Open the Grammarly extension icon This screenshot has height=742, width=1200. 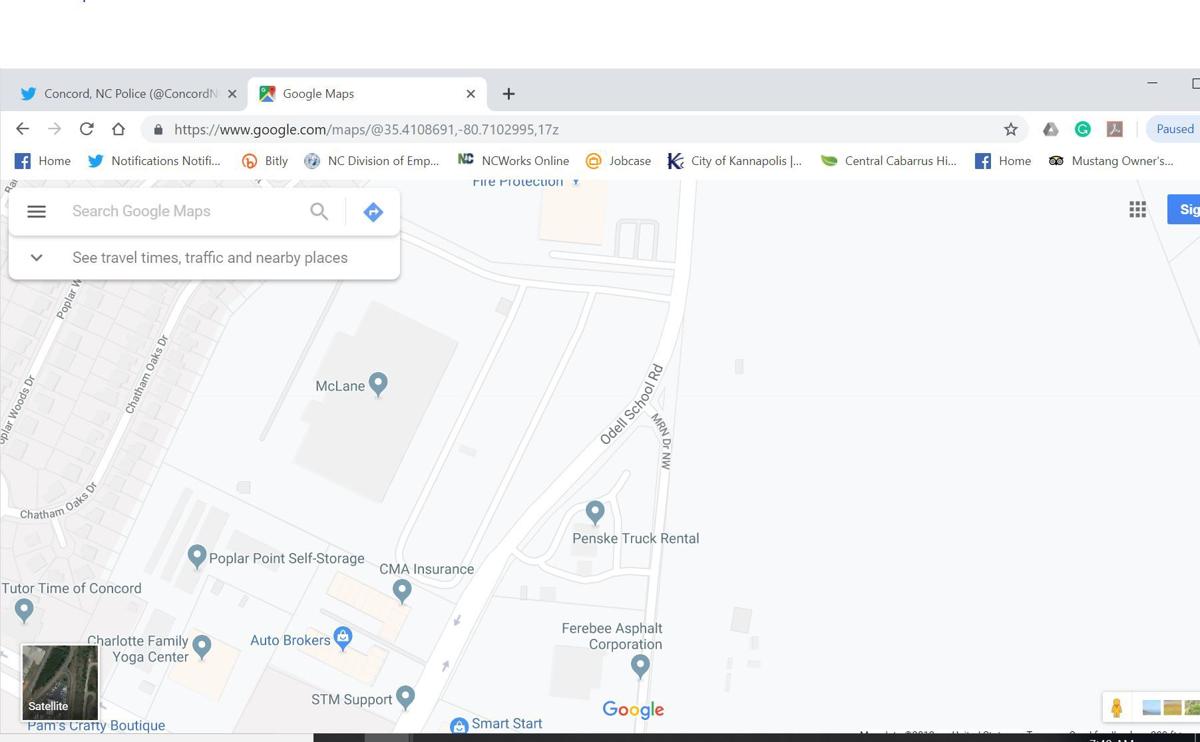click(1082, 129)
